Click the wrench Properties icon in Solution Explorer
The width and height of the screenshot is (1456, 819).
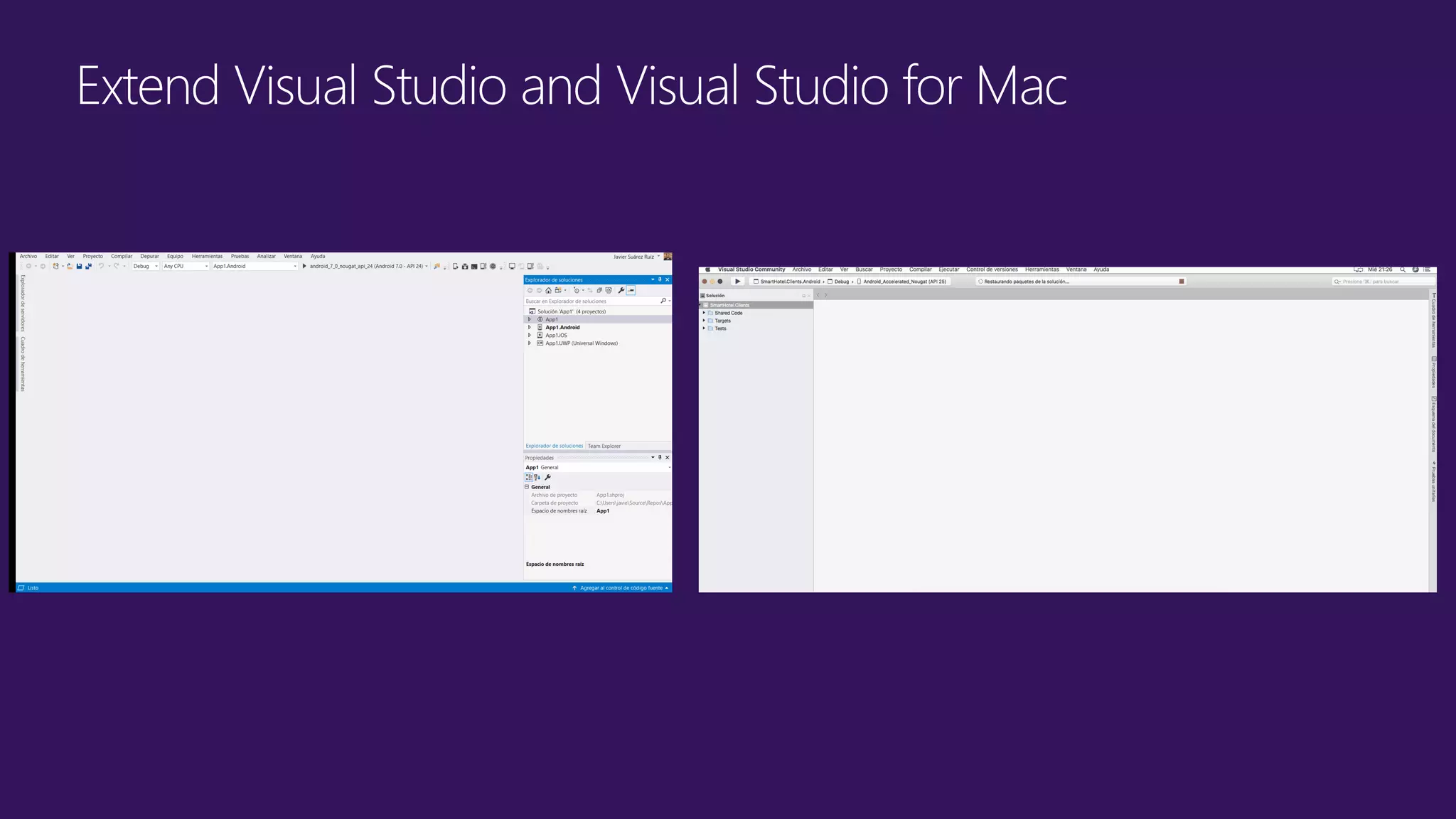click(621, 291)
